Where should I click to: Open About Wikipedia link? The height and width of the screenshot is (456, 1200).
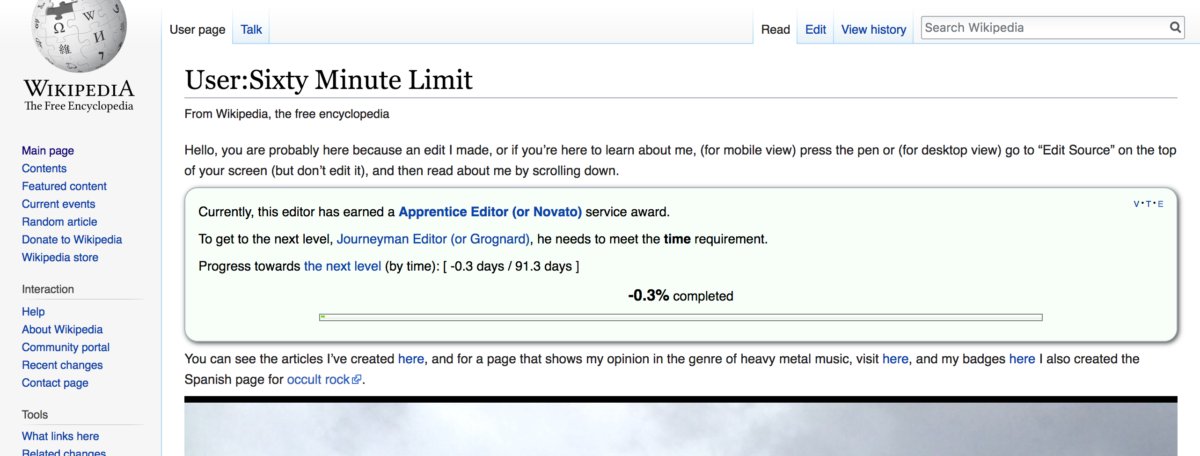62,330
